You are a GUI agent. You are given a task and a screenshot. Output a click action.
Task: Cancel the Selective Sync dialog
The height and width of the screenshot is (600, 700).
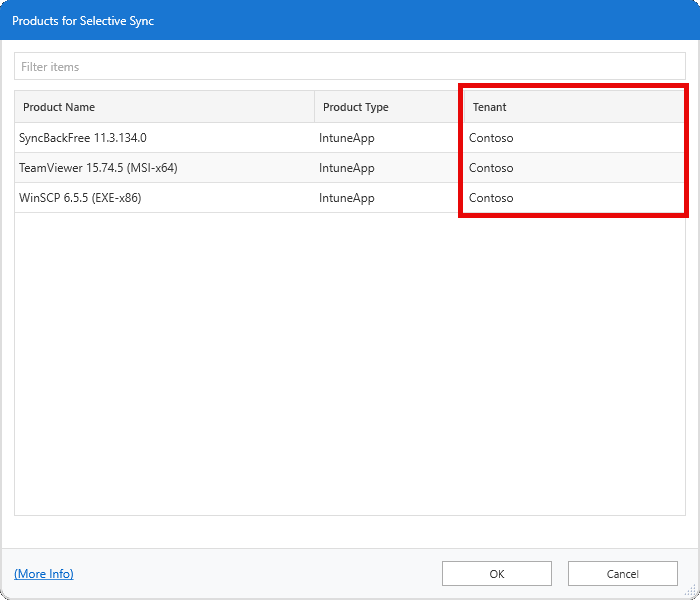tap(623, 574)
